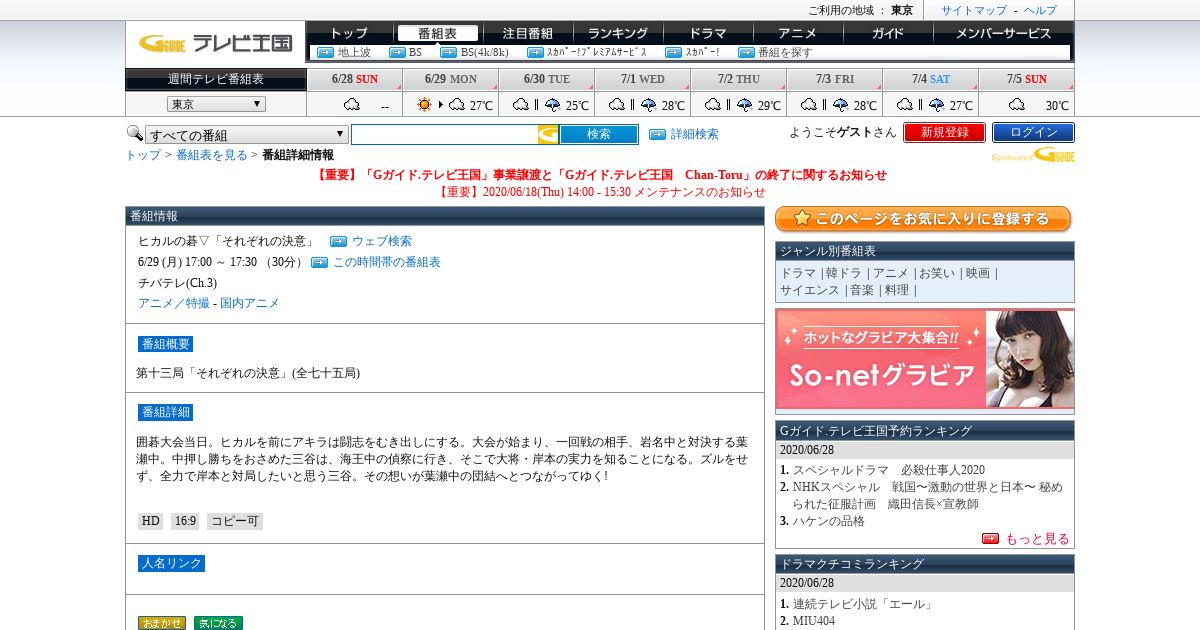
Task: Open the アニメ menu tab
Action: point(797,33)
